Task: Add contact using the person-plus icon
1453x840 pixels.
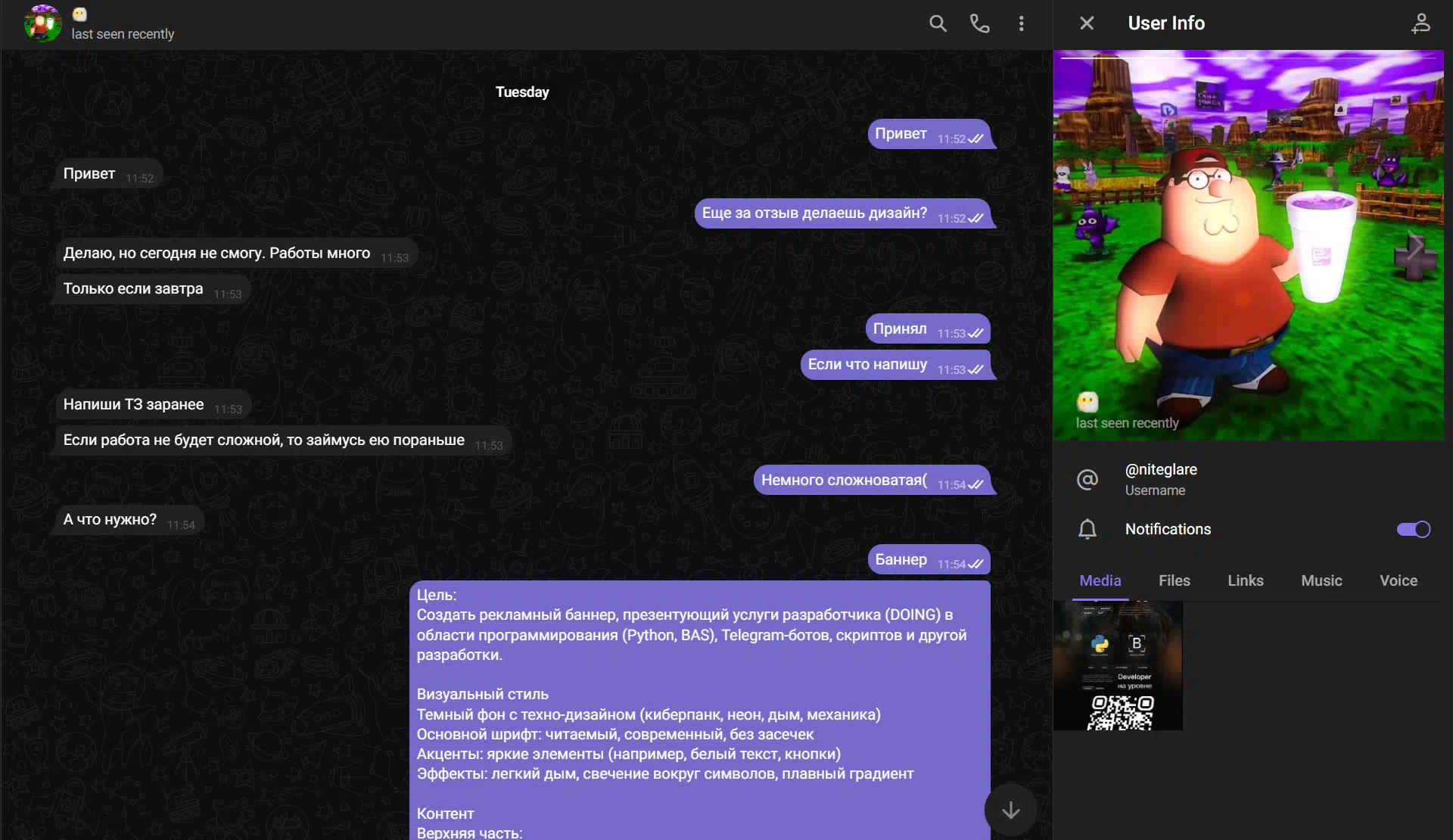Action: 1420,23
